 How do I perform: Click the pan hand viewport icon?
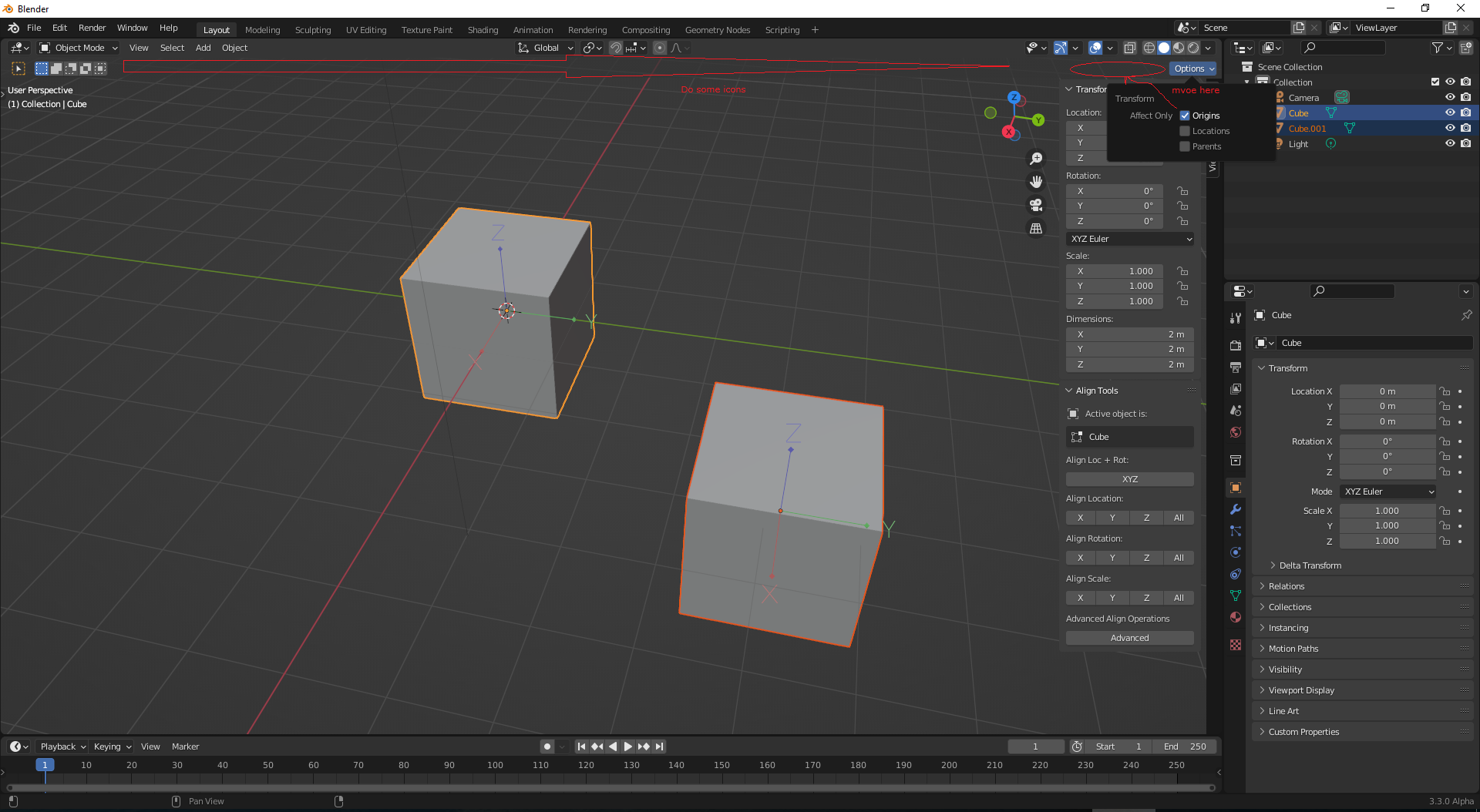(1036, 182)
